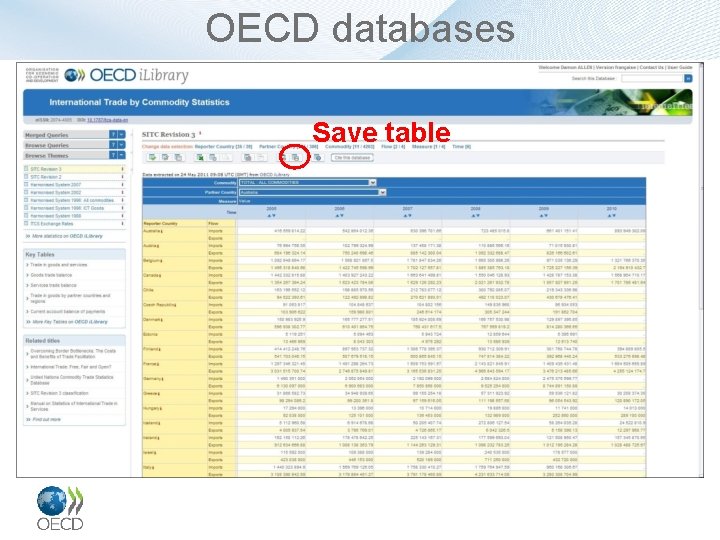Click the green arrow icon starting the toolbar
Screen dimensions: 720x540
pos(152,158)
